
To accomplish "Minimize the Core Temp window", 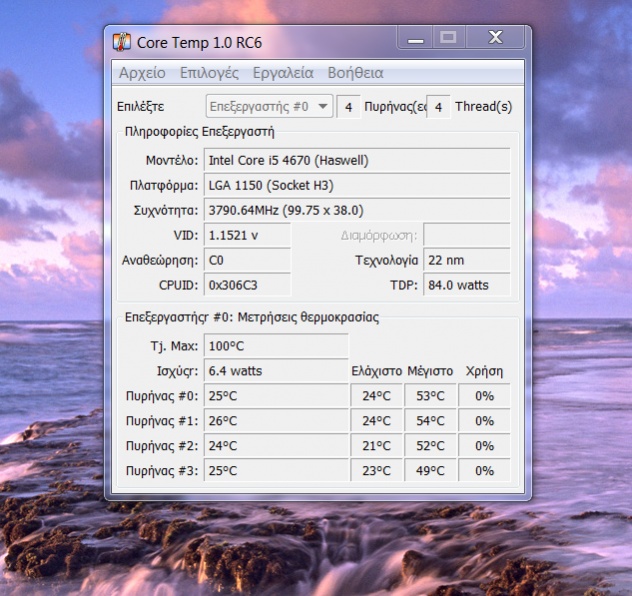I will (415, 37).
